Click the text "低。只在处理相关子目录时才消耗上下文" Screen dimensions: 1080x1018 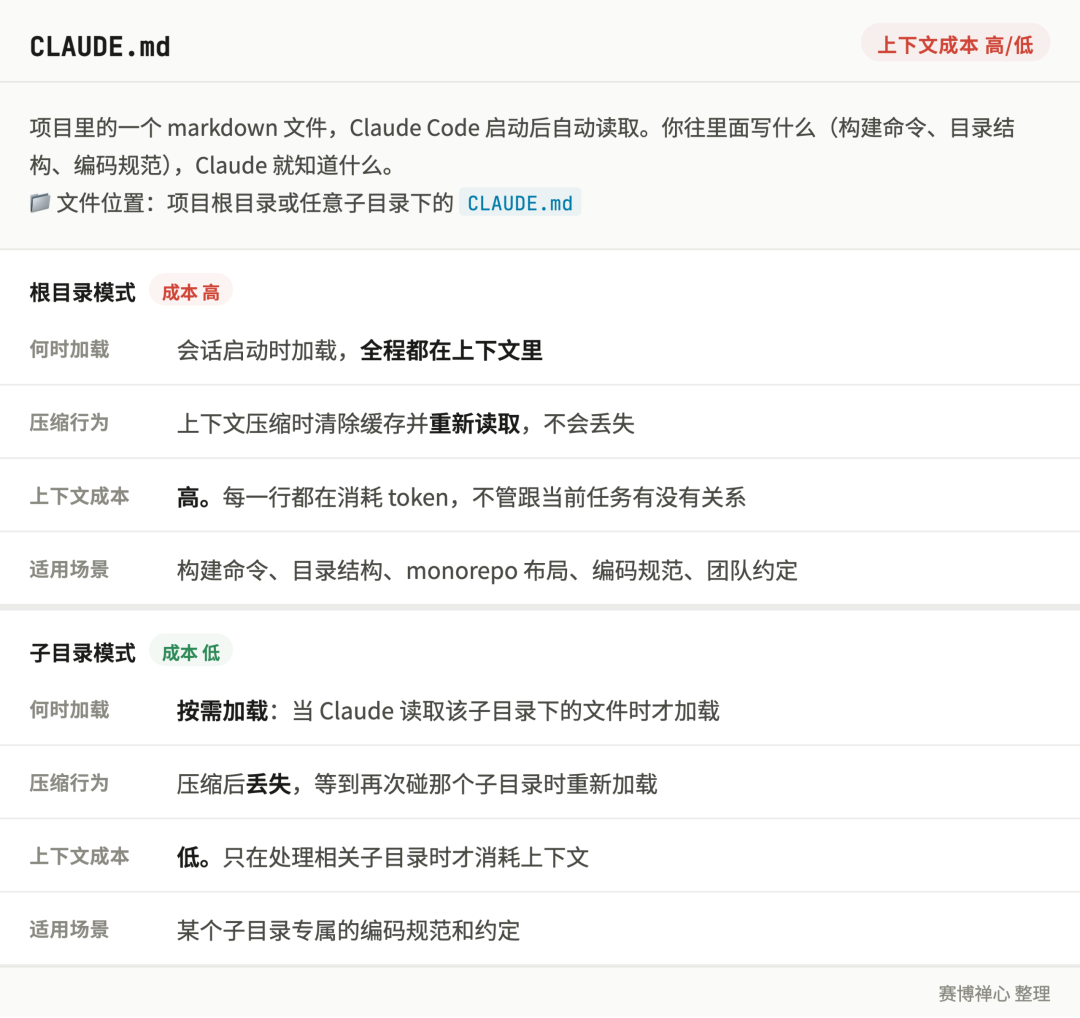pyautogui.click(x=383, y=858)
